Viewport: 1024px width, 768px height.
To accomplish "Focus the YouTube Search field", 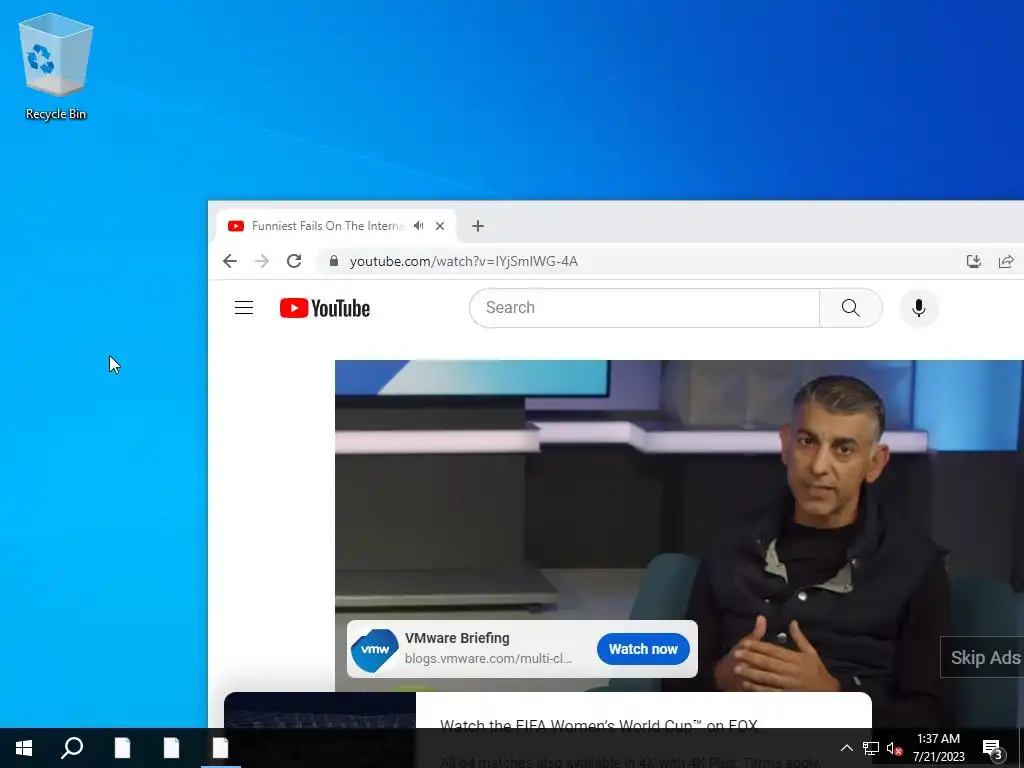I will 644,308.
